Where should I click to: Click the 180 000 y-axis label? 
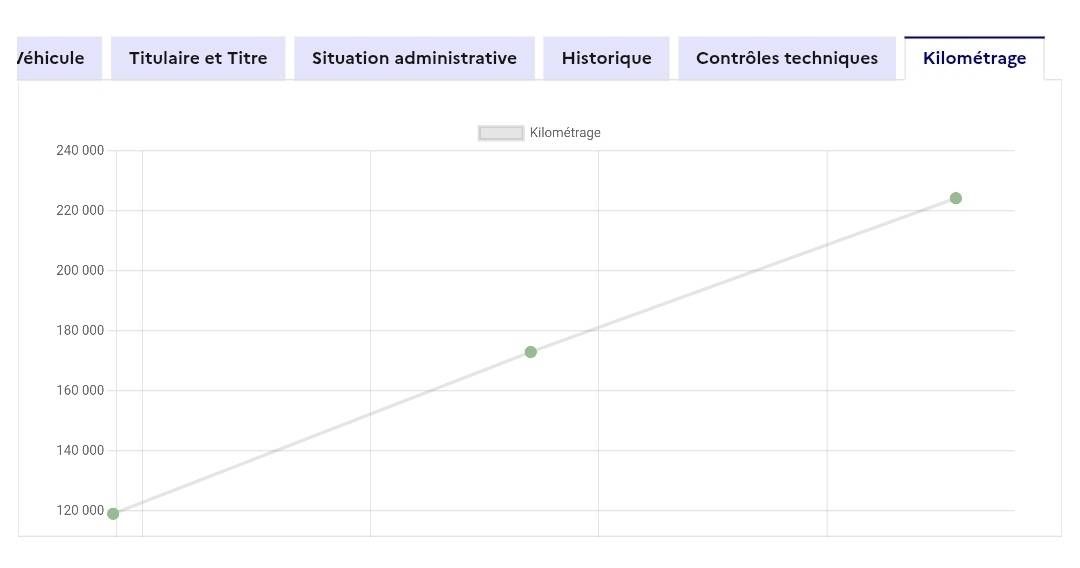(x=80, y=331)
